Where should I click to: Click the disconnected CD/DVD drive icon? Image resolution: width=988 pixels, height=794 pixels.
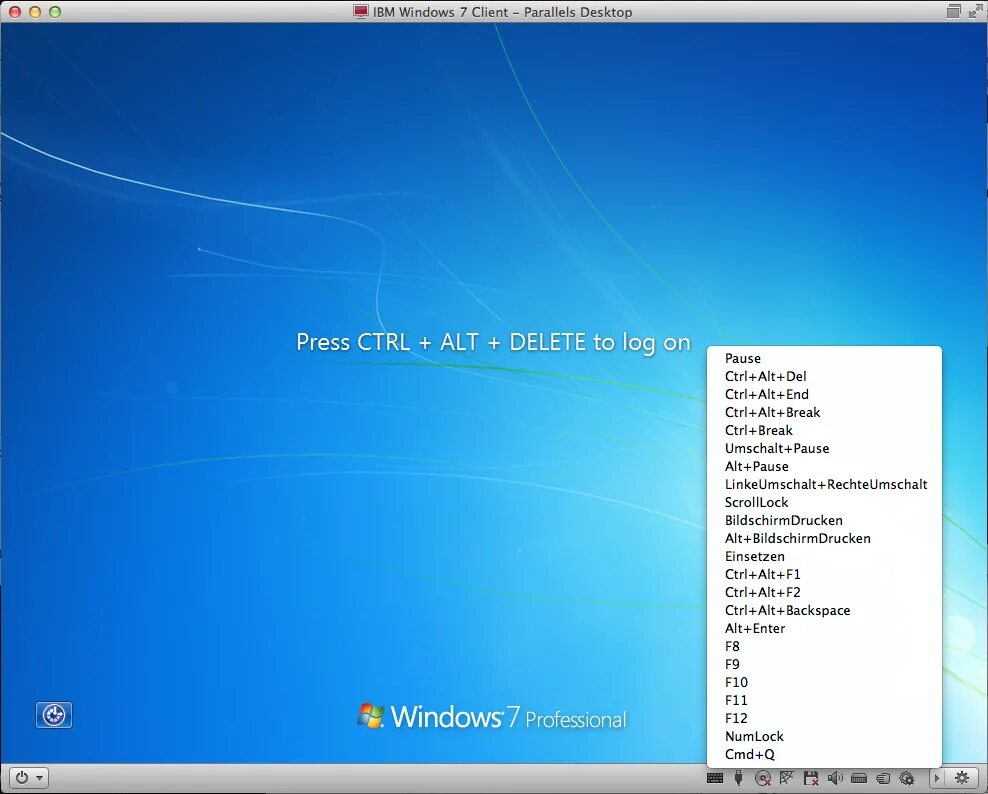tap(763, 778)
